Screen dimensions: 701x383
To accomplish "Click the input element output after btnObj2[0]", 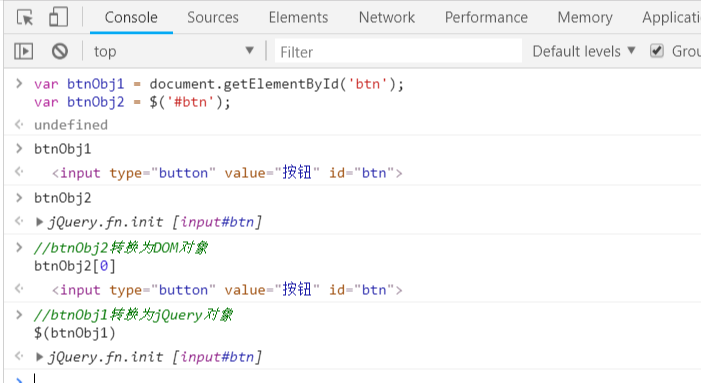I will click(x=227, y=290).
